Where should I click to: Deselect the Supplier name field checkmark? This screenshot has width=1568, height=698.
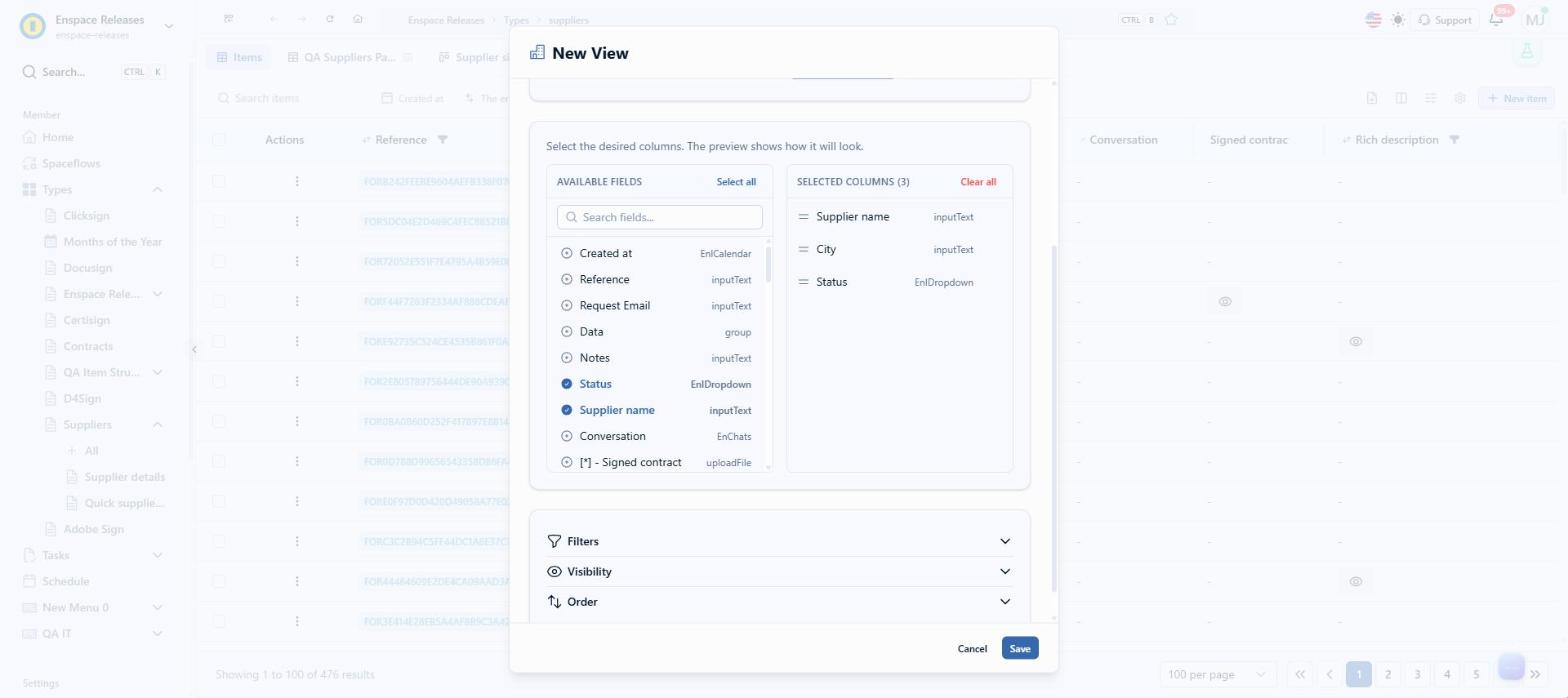pos(567,410)
